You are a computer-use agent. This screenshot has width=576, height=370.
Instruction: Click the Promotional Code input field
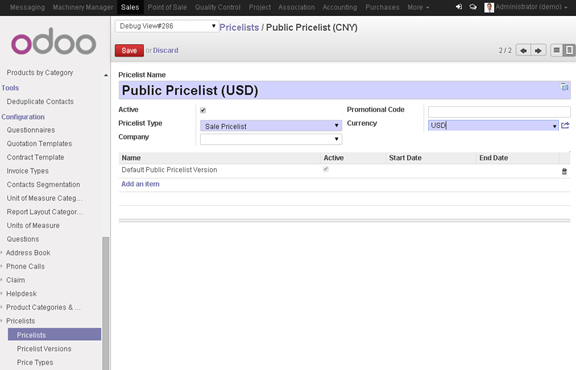[499, 112]
